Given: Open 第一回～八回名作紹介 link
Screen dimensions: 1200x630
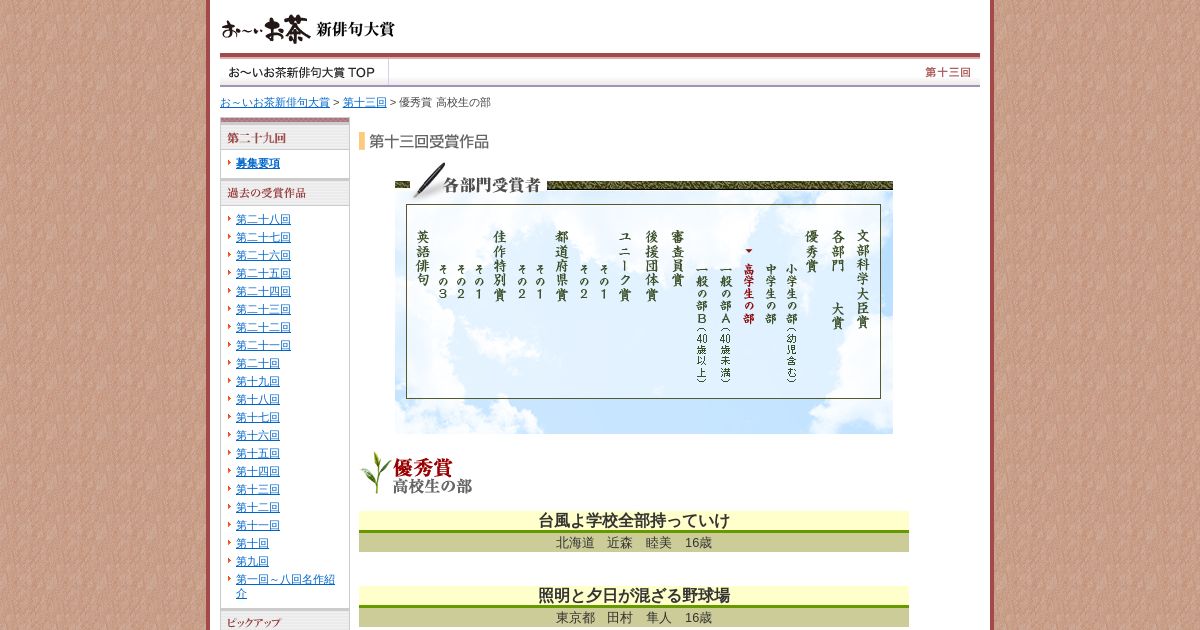Looking at the screenshot, I should pos(285,586).
